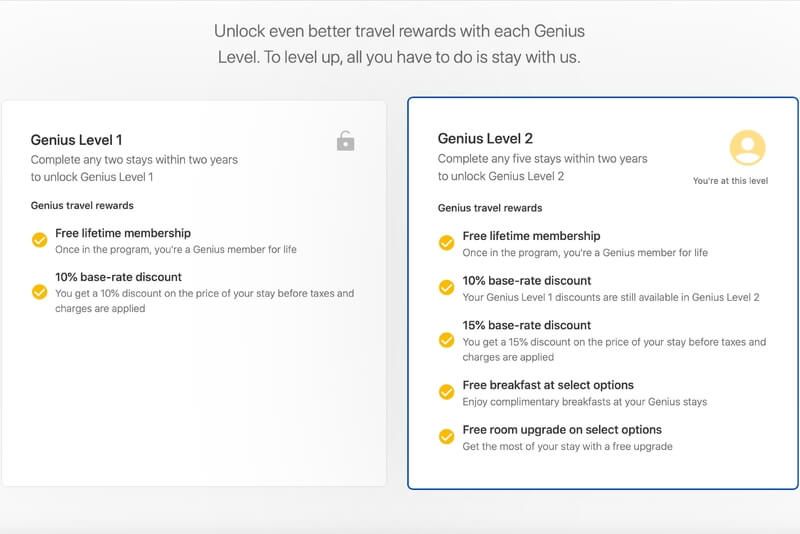The height and width of the screenshot is (534, 800).
Task: Click checkmark beside Level 2 10% base-rate discount
Action: pyautogui.click(x=446, y=288)
